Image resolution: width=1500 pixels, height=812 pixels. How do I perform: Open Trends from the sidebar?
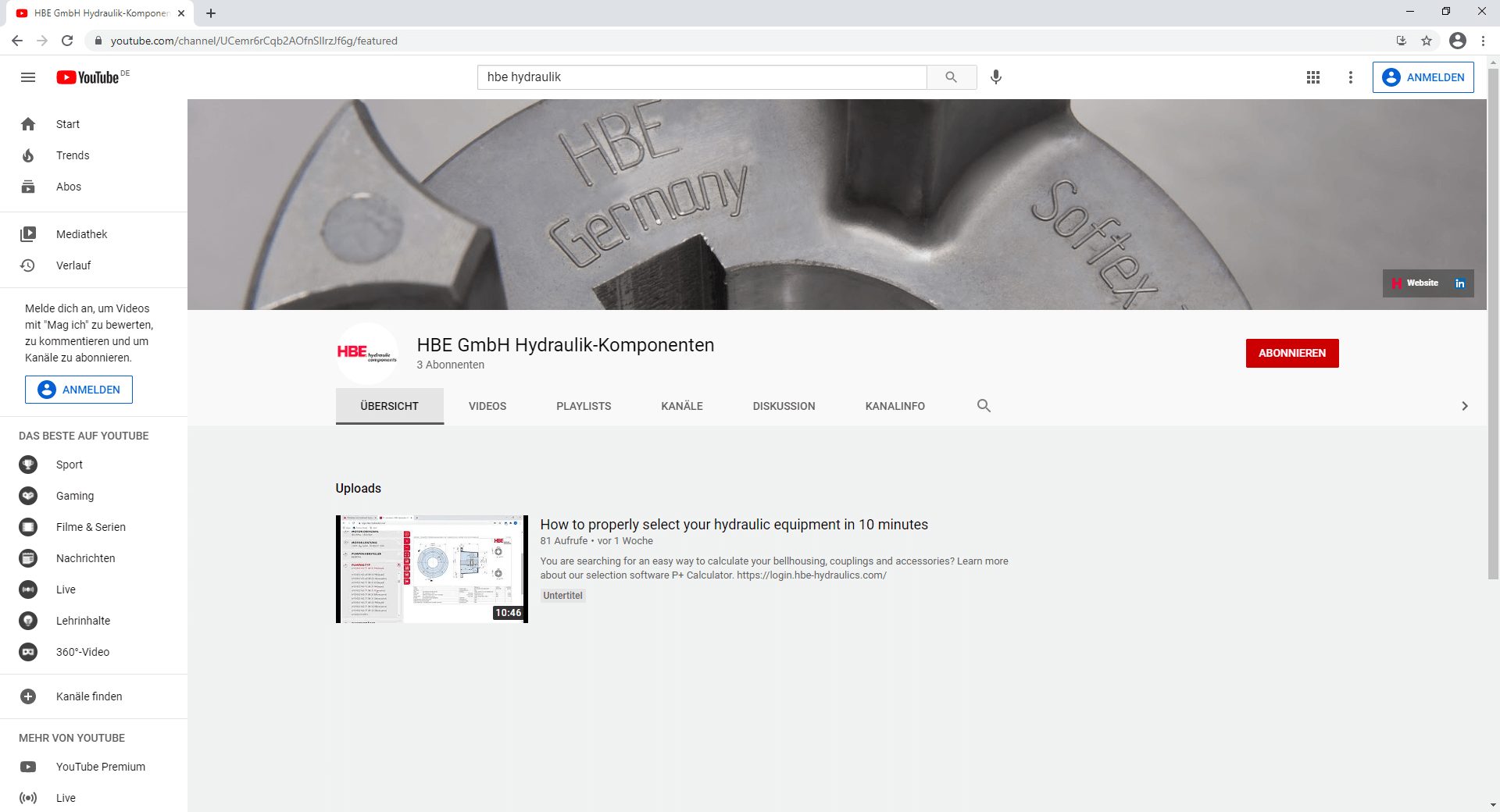click(73, 155)
